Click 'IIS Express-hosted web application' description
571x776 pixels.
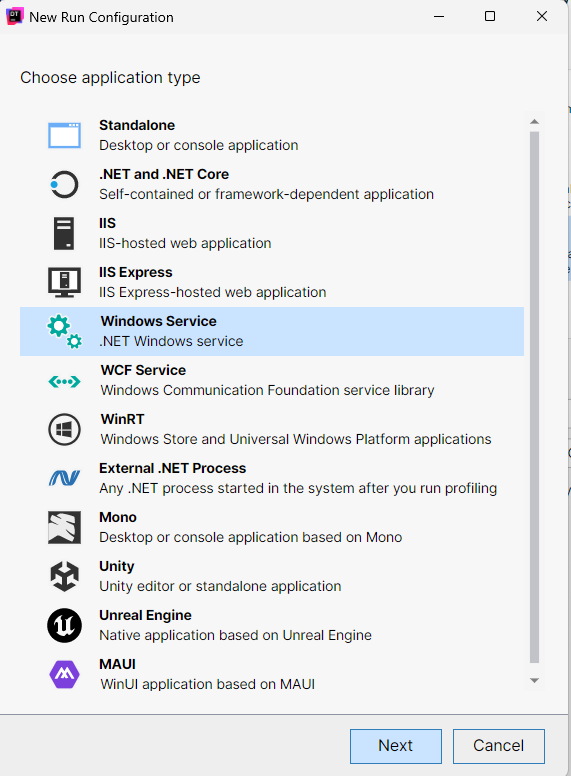[212, 292]
